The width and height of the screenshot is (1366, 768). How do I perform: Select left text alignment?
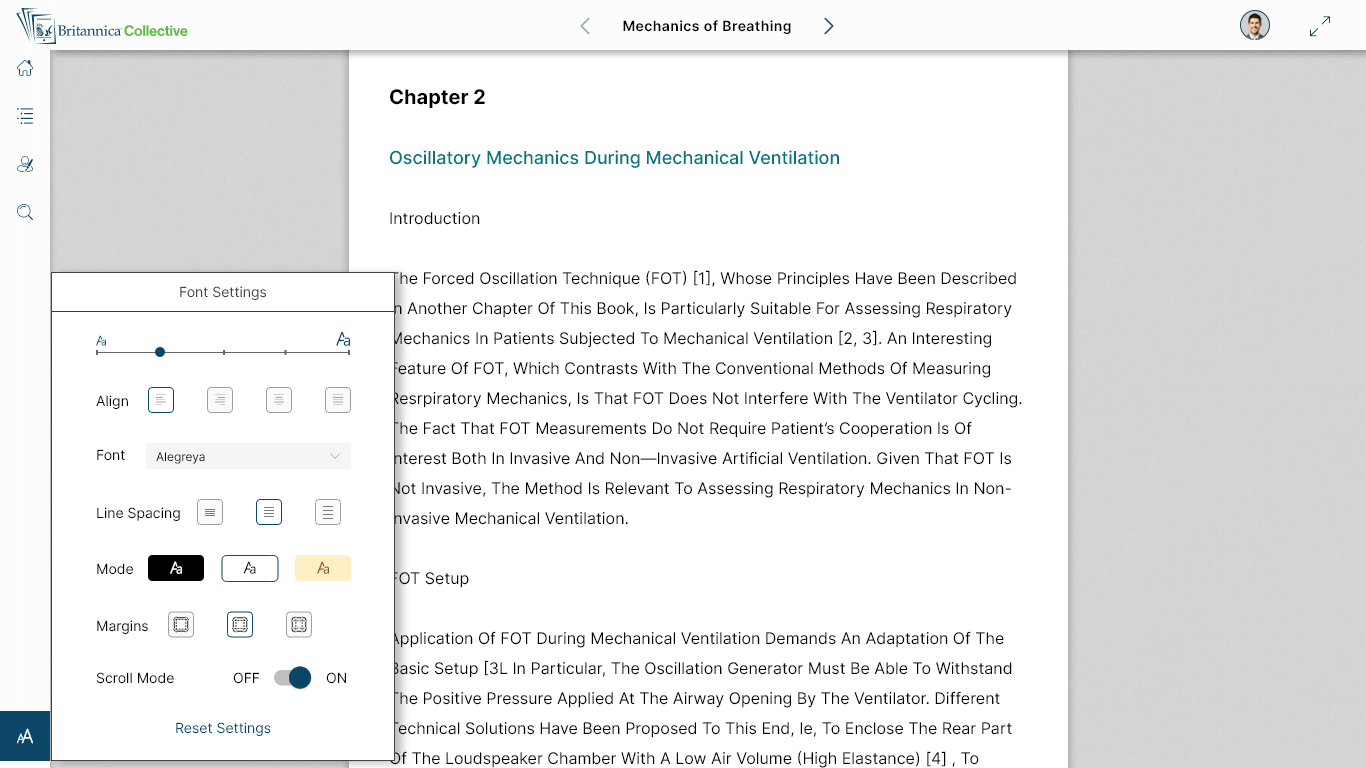click(x=161, y=400)
